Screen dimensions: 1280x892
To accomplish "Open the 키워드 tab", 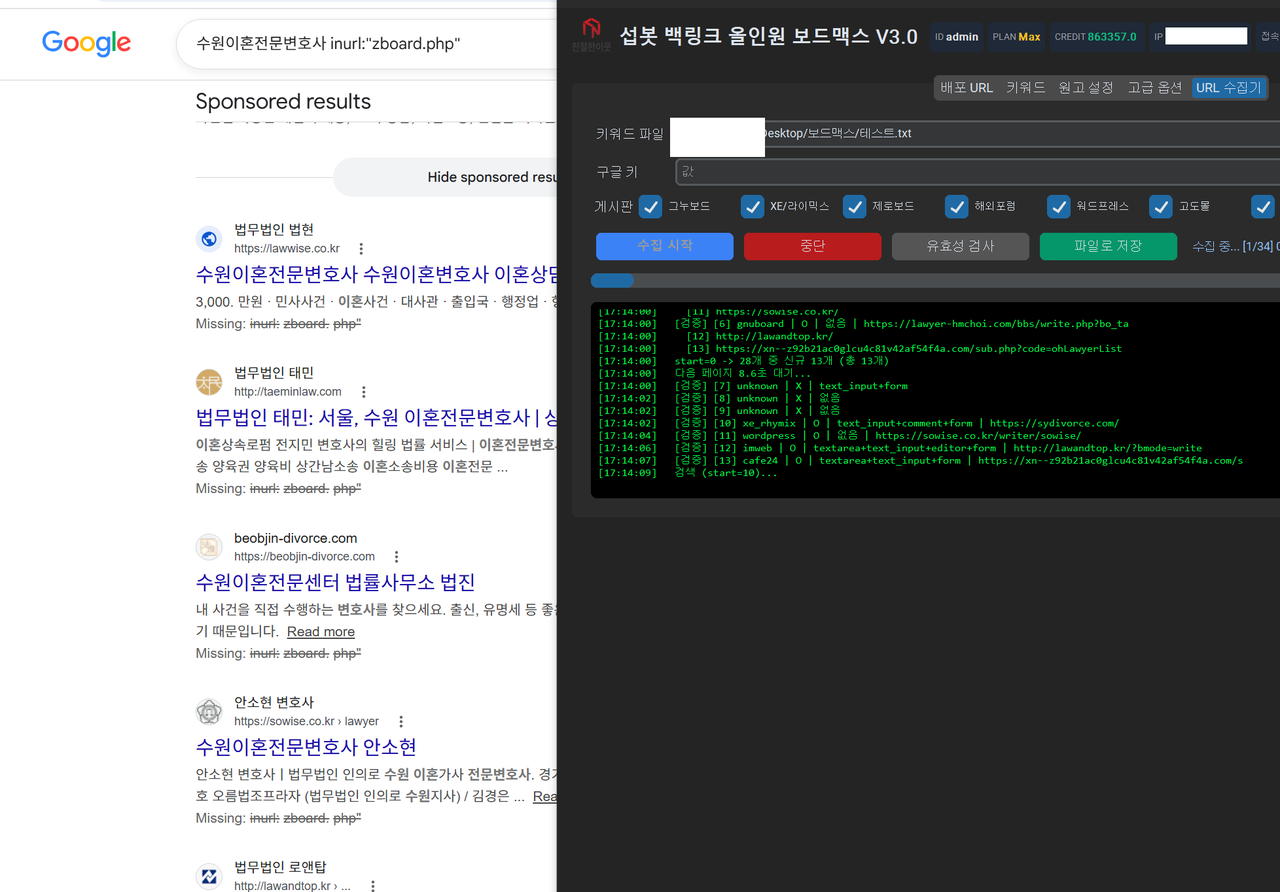I will click(x=1025, y=88).
